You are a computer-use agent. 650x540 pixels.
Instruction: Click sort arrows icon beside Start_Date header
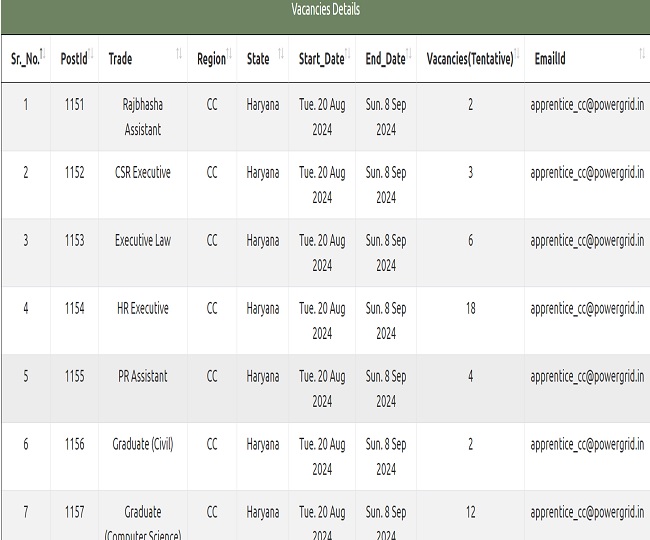tap(347, 54)
